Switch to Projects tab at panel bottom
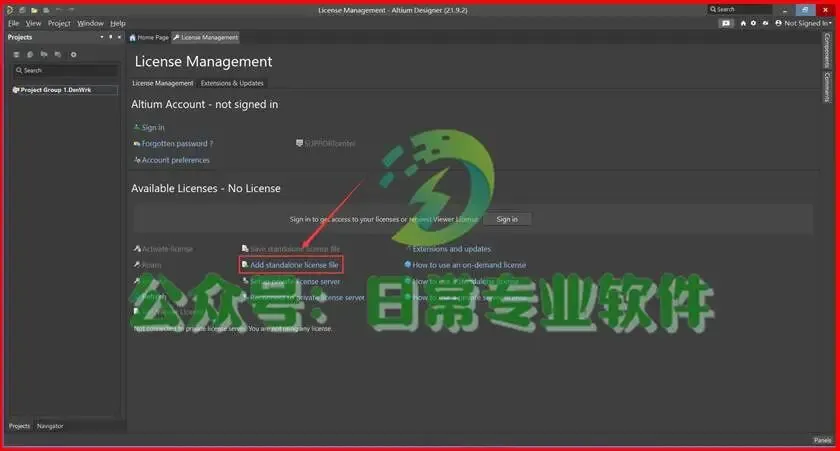The image size is (840, 451). click(x=19, y=426)
